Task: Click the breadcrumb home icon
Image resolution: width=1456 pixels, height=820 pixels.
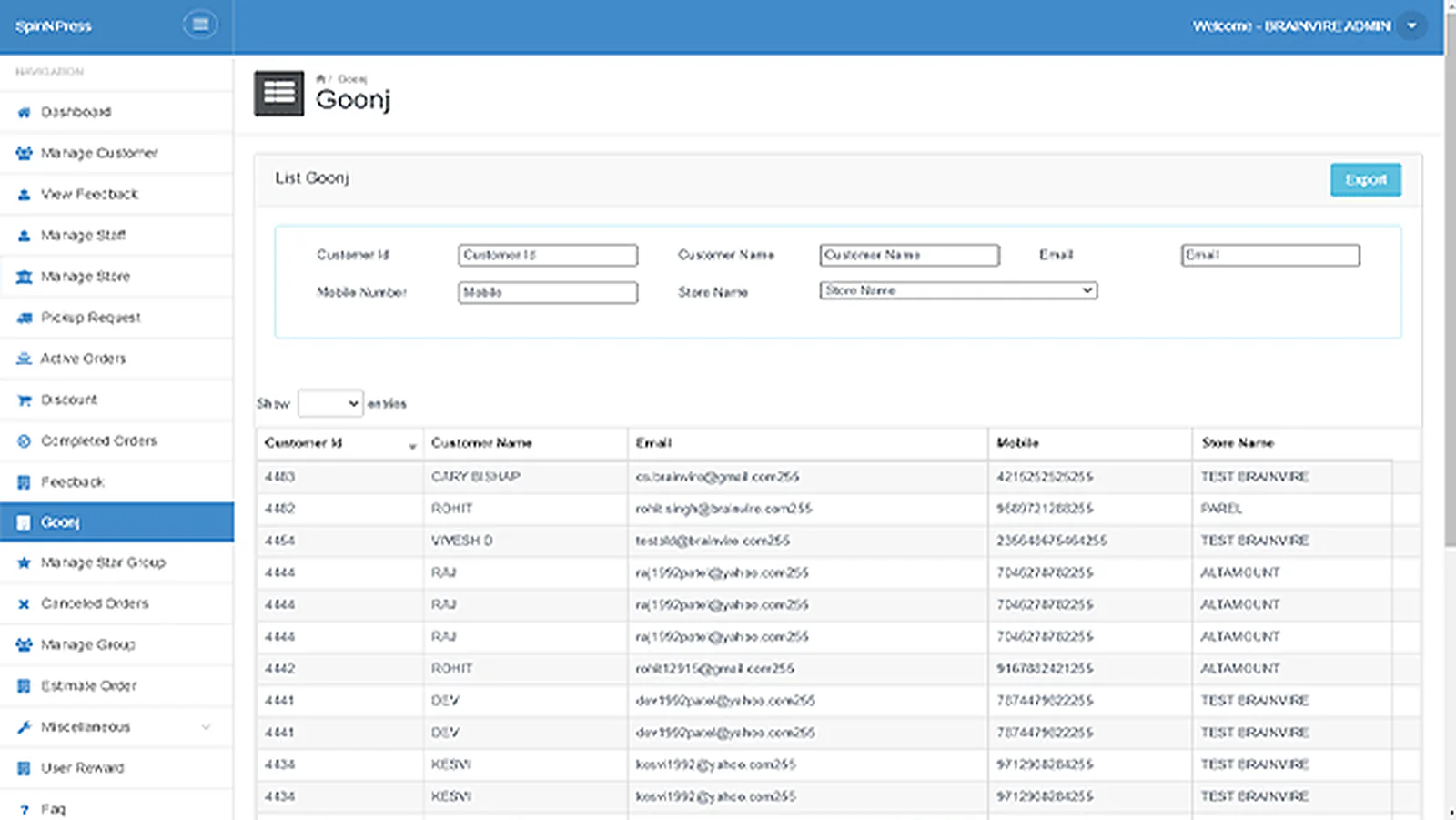Action: click(320, 79)
